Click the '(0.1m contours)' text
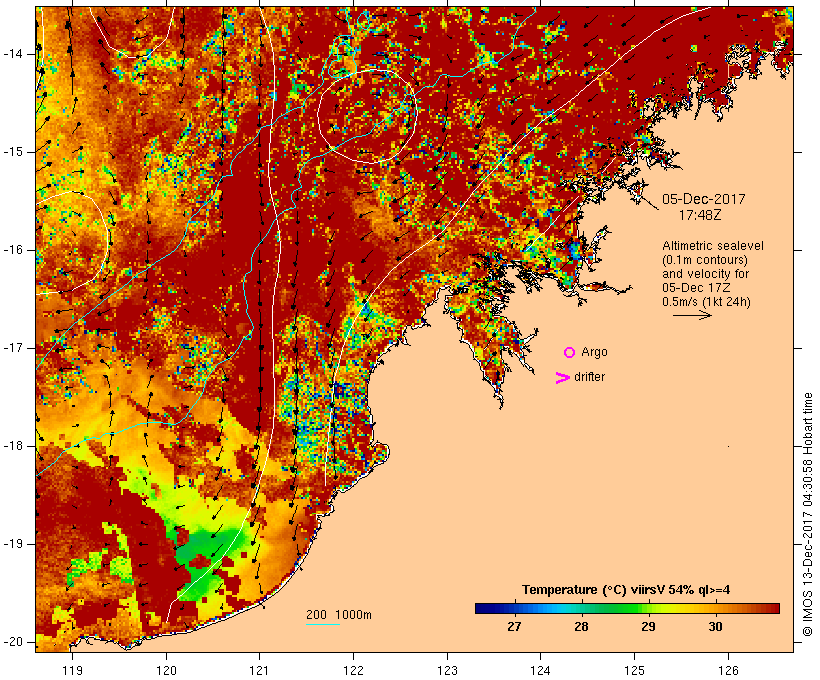Viewport: 820px width, 680px height. 705,260
